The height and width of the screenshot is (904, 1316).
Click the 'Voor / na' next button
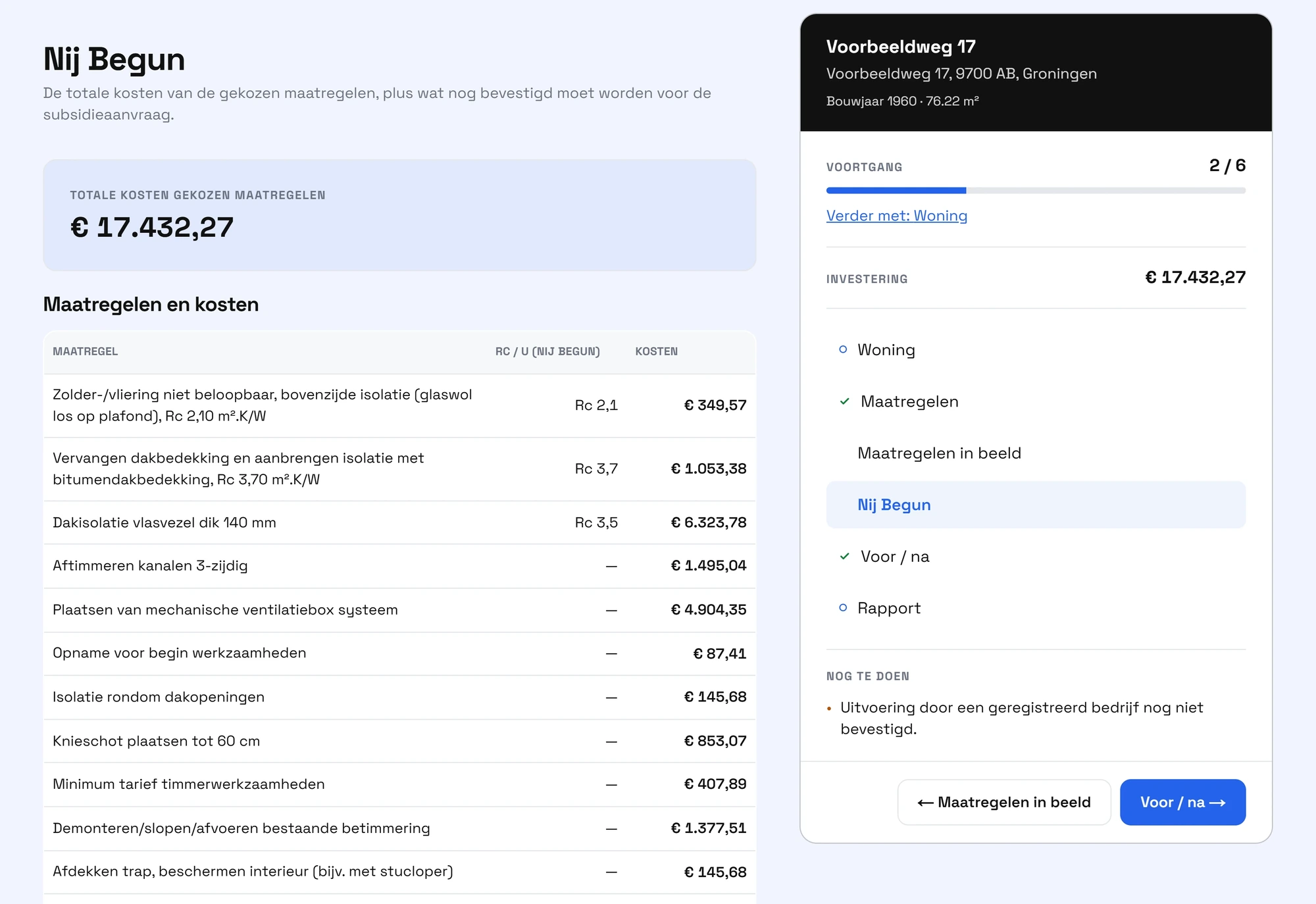1182,802
